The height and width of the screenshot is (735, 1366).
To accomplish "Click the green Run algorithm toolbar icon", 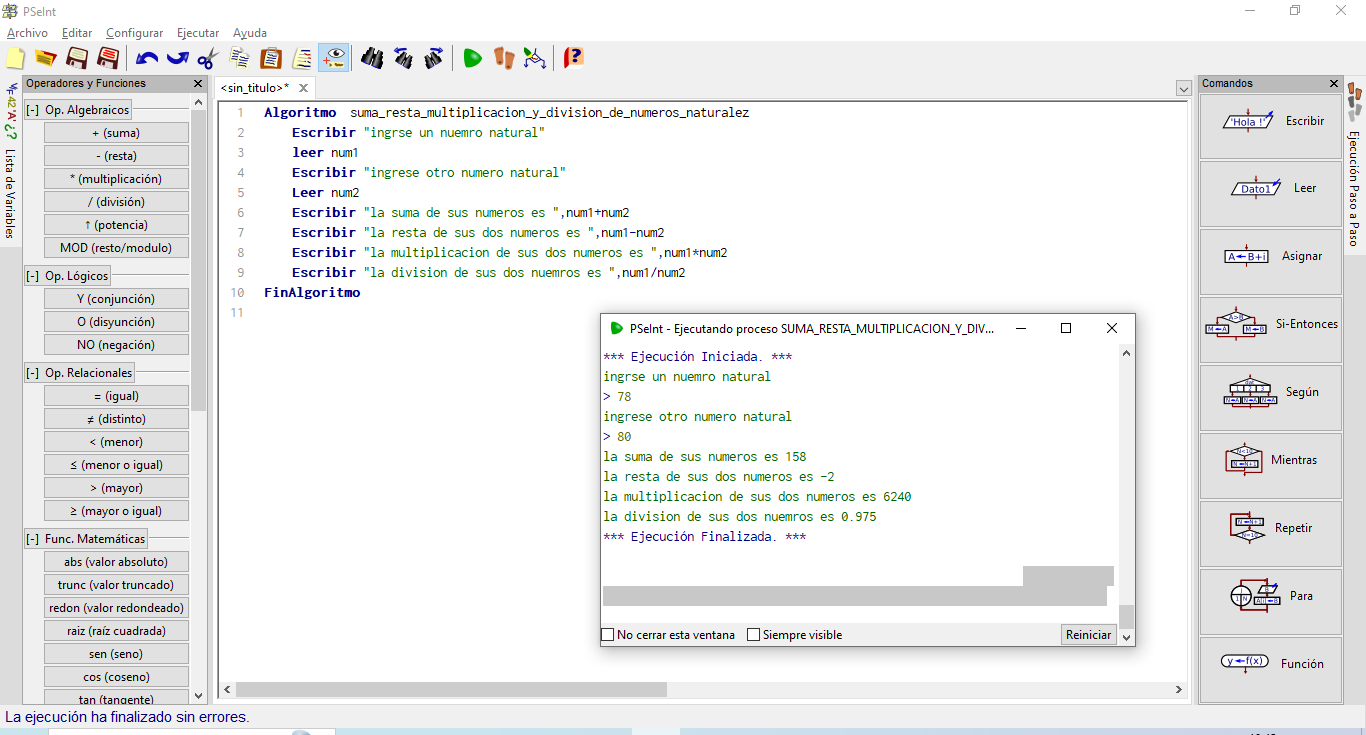I will click(472, 58).
